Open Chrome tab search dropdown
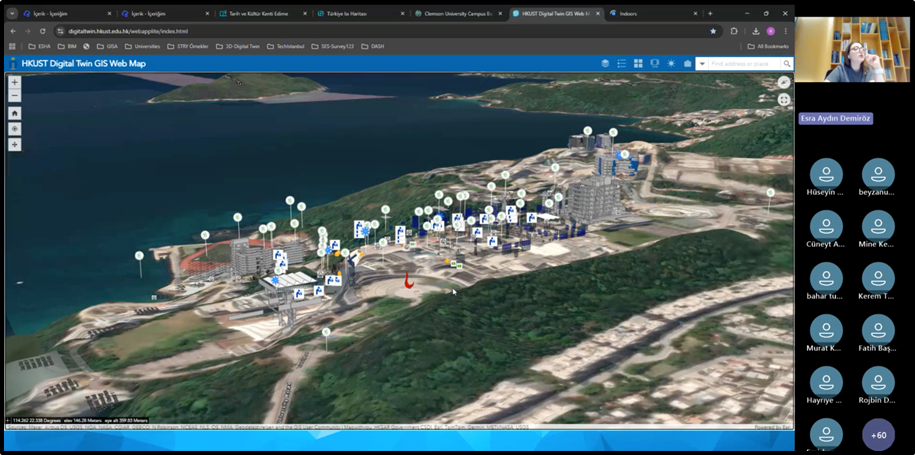Screen dimensions: 915x455 pos(12,14)
